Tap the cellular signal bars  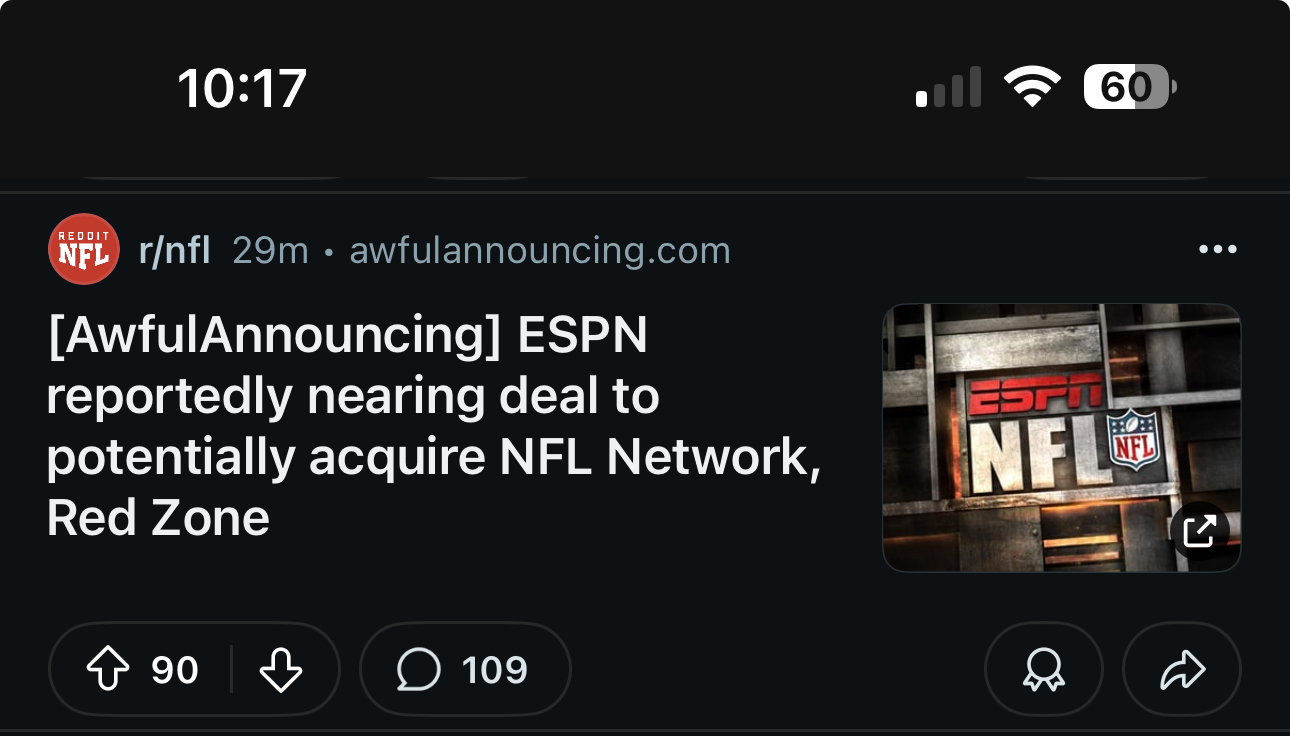(x=947, y=88)
